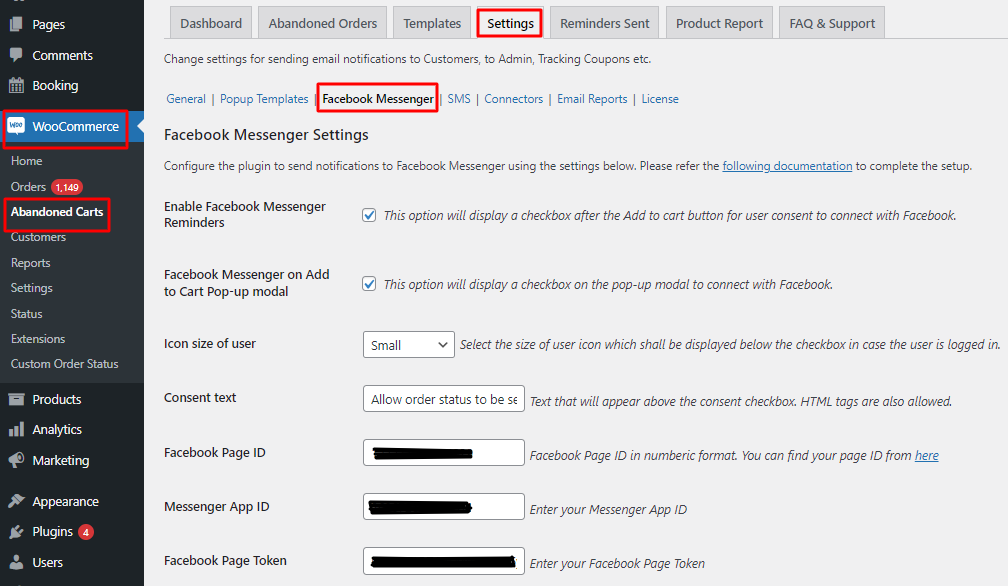Uncheck Enable Facebook Messenger Reminders checkbox
The height and width of the screenshot is (586, 1008).
369,215
